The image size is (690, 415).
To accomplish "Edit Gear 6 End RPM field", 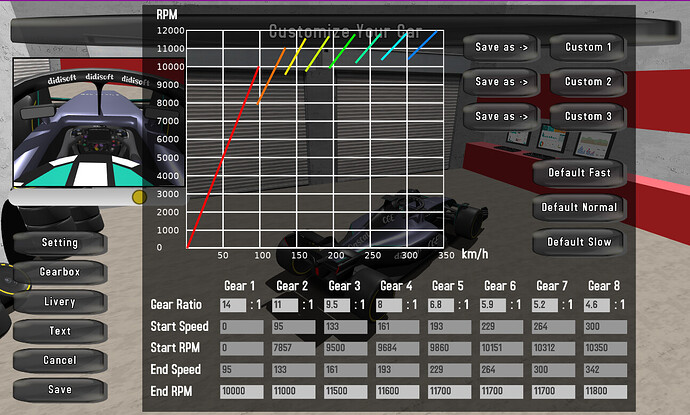I will pyautogui.click(x=501, y=392).
